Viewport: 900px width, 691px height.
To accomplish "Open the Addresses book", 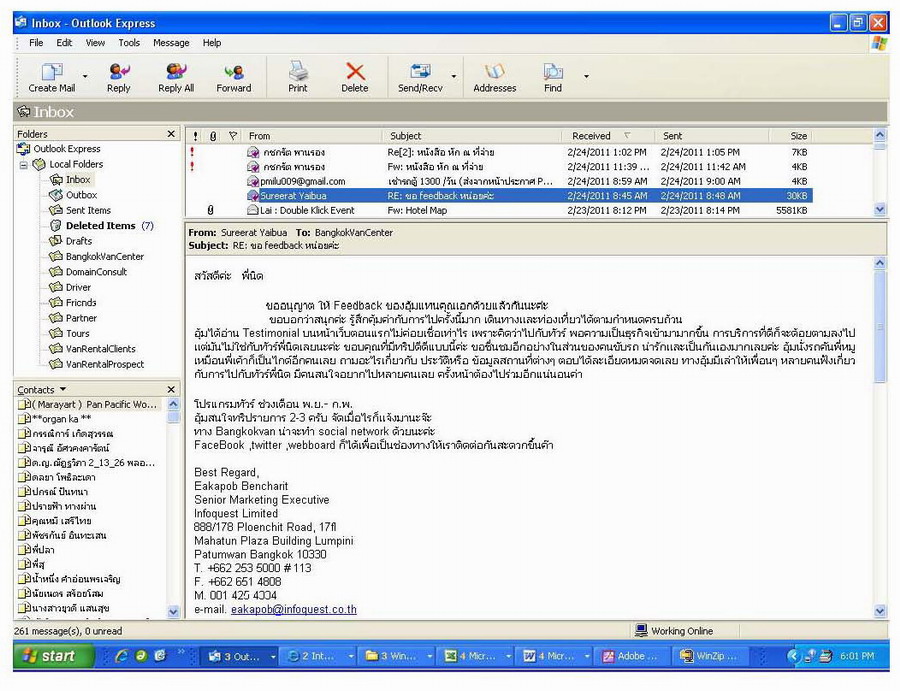I will coord(495,77).
